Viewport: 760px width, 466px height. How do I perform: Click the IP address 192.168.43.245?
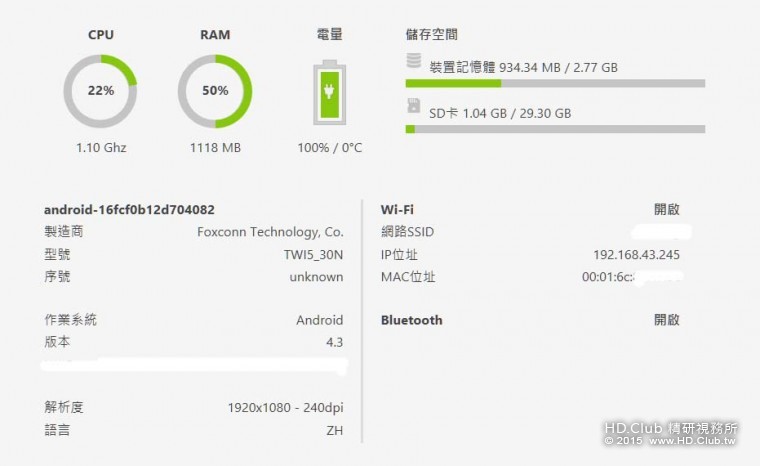pos(636,255)
